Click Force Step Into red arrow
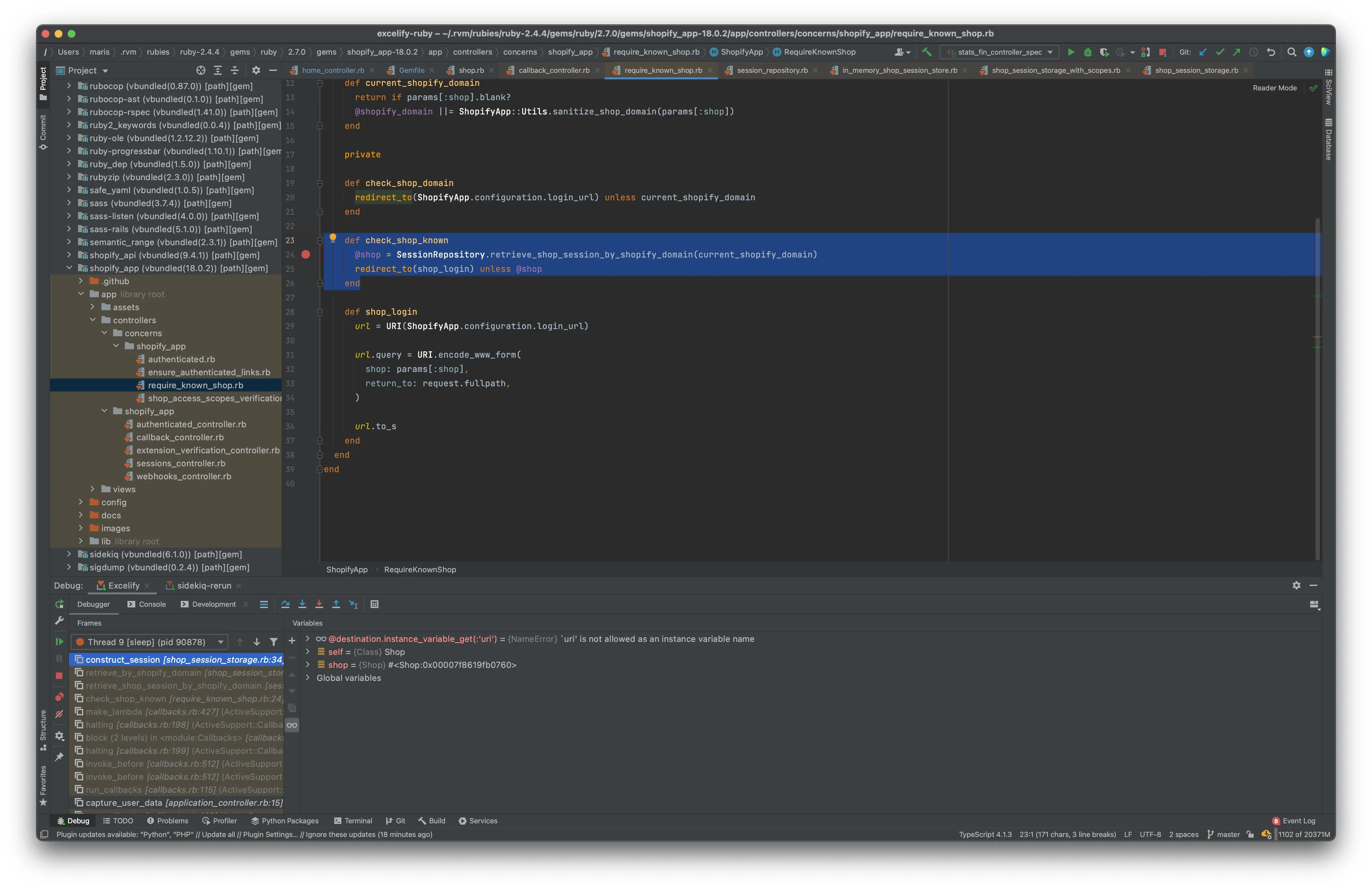1372x889 pixels. 319,604
